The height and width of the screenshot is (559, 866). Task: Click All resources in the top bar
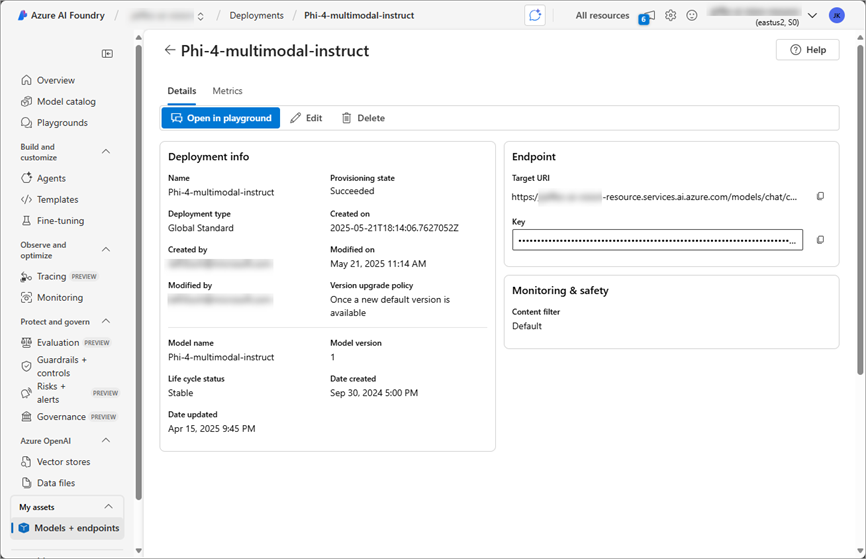[x=603, y=15]
